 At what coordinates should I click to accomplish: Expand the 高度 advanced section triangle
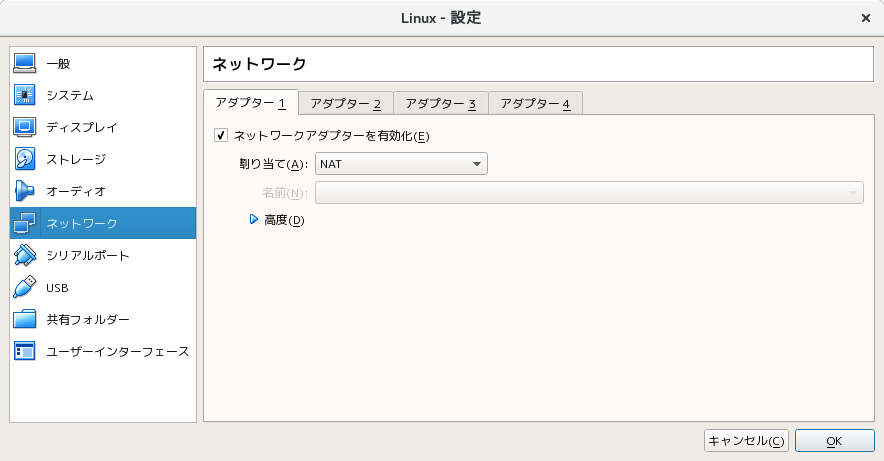(x=254, y=219)
